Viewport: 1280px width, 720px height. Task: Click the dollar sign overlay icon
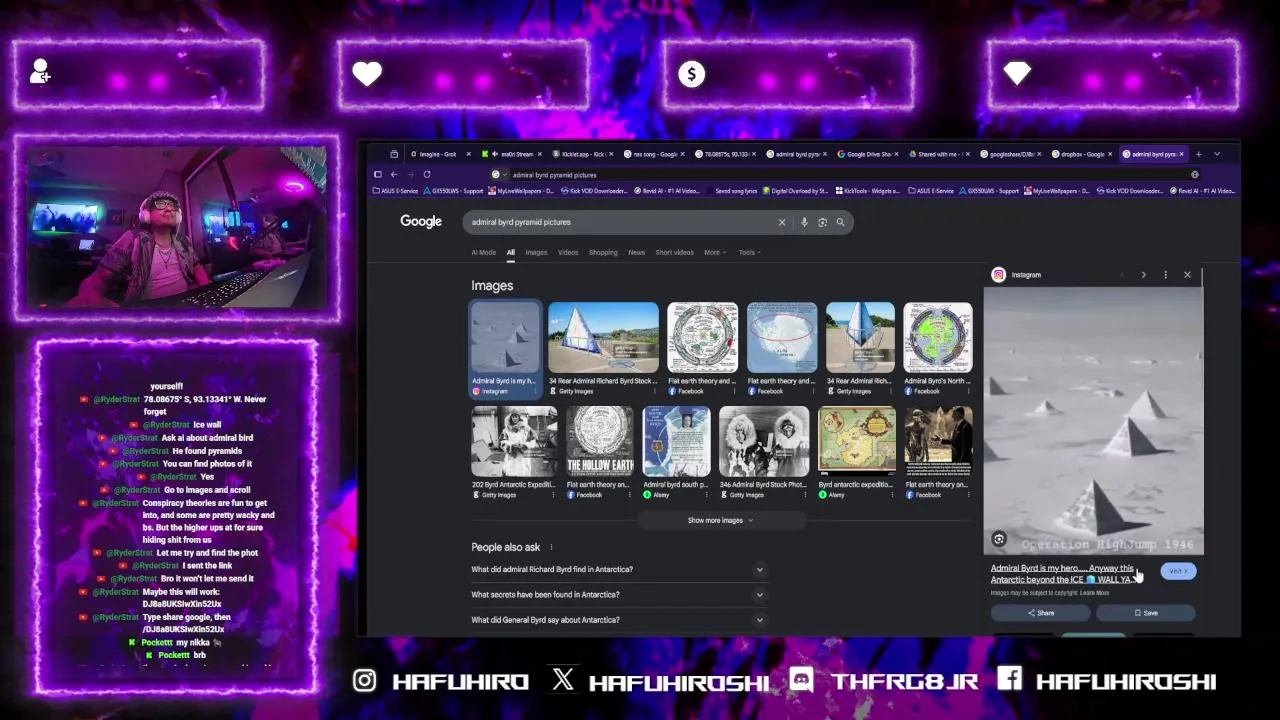click(x=691, y=74)
